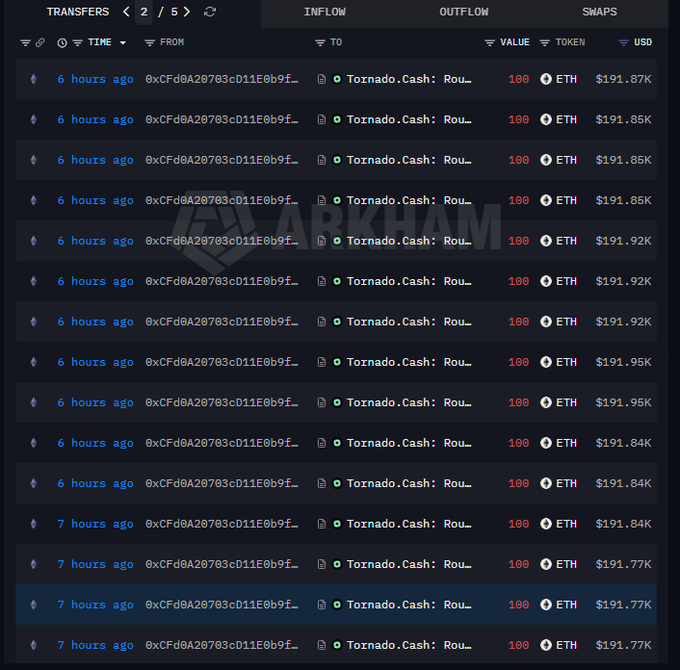The image size is (680, 670).
Task: Open the TRANSFERS tab
Action: [x=78, y=12]
